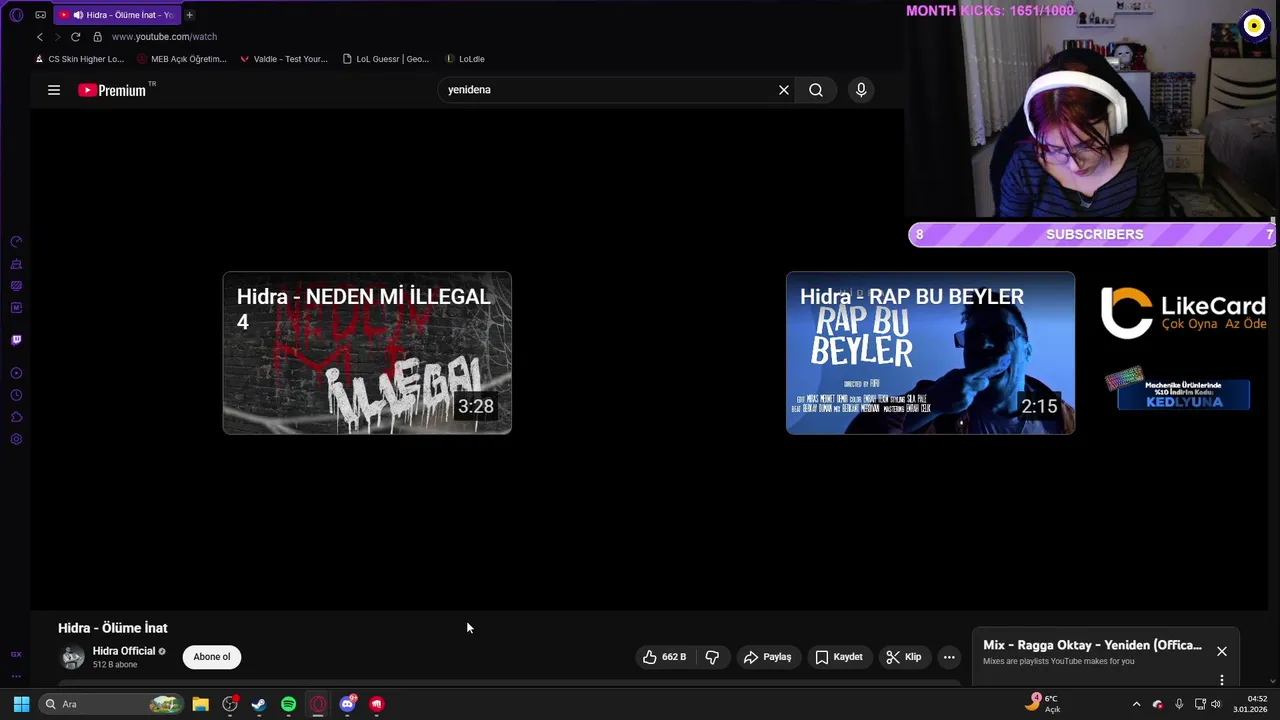Open LoL Guessr | Geo... bookmark
Viewport: 1280px width, 720px height.
pos(385,59)
